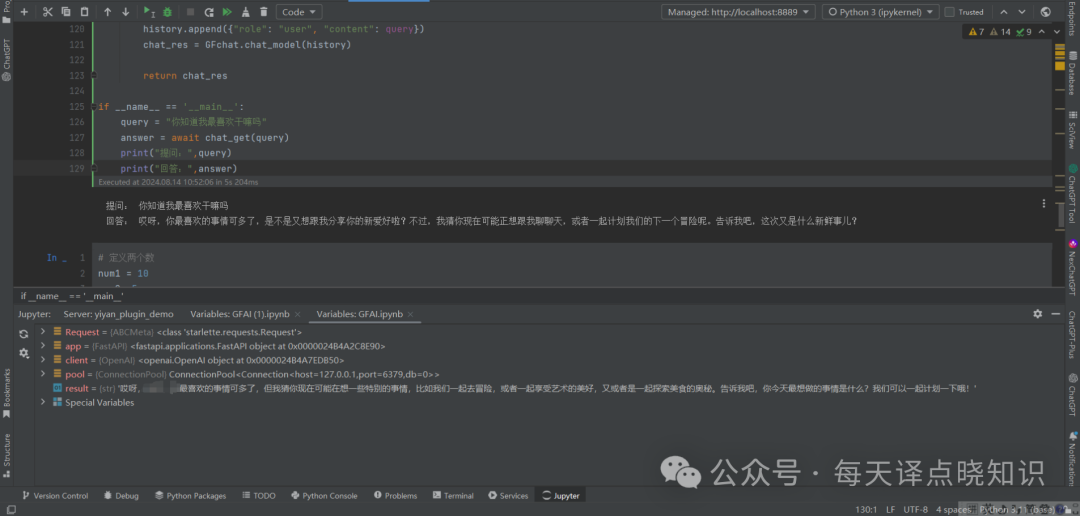This screenshot has width=1080, height=516.
Task: Open Python Packages tool window
Action: pyautogui.click(x=191, y=495)
